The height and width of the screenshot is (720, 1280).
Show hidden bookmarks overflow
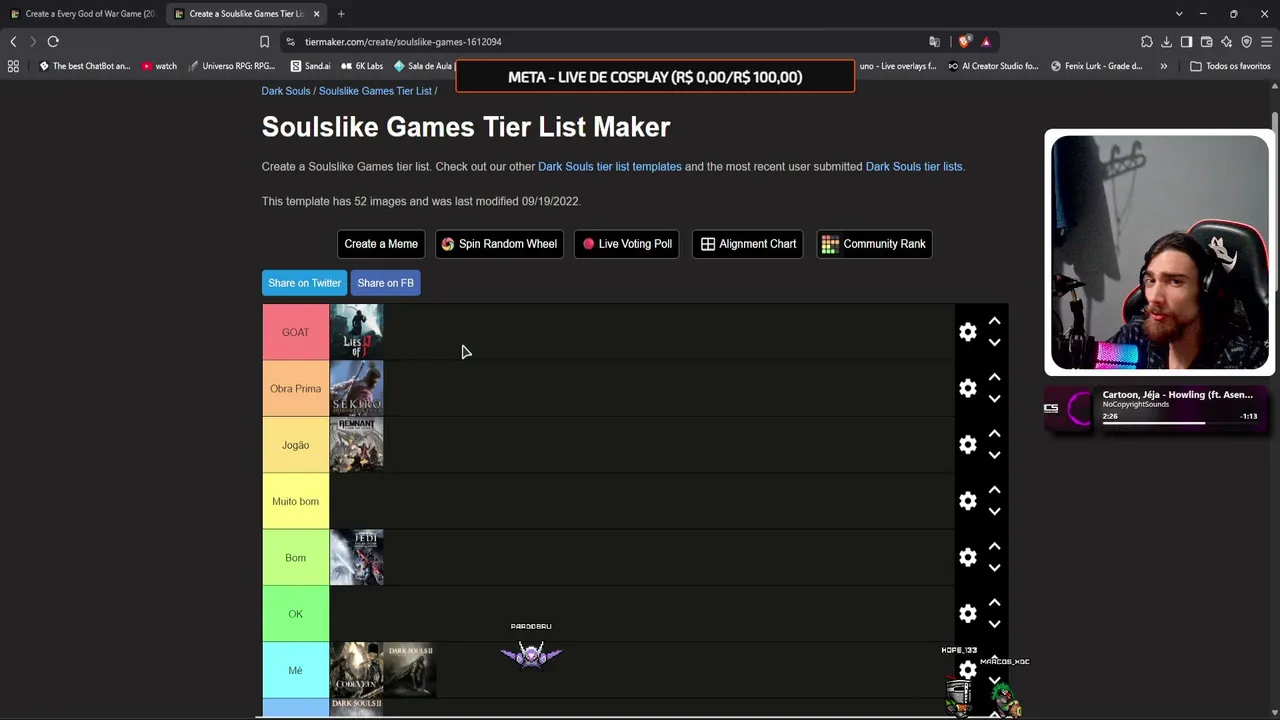click(x=1163, y=66)
